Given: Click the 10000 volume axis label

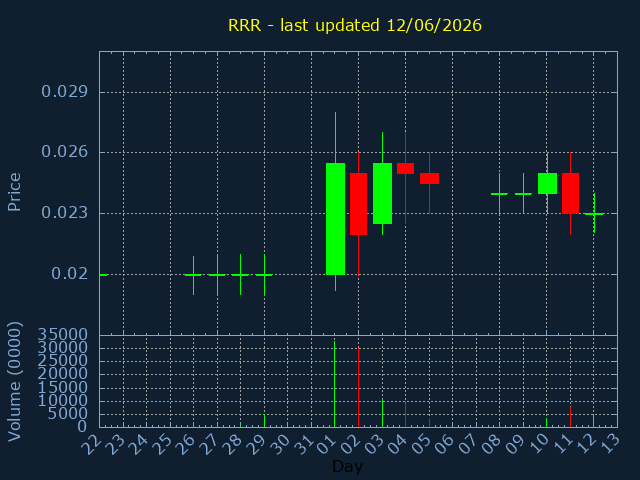Looking at the screenshot, I should click(62, 400).
